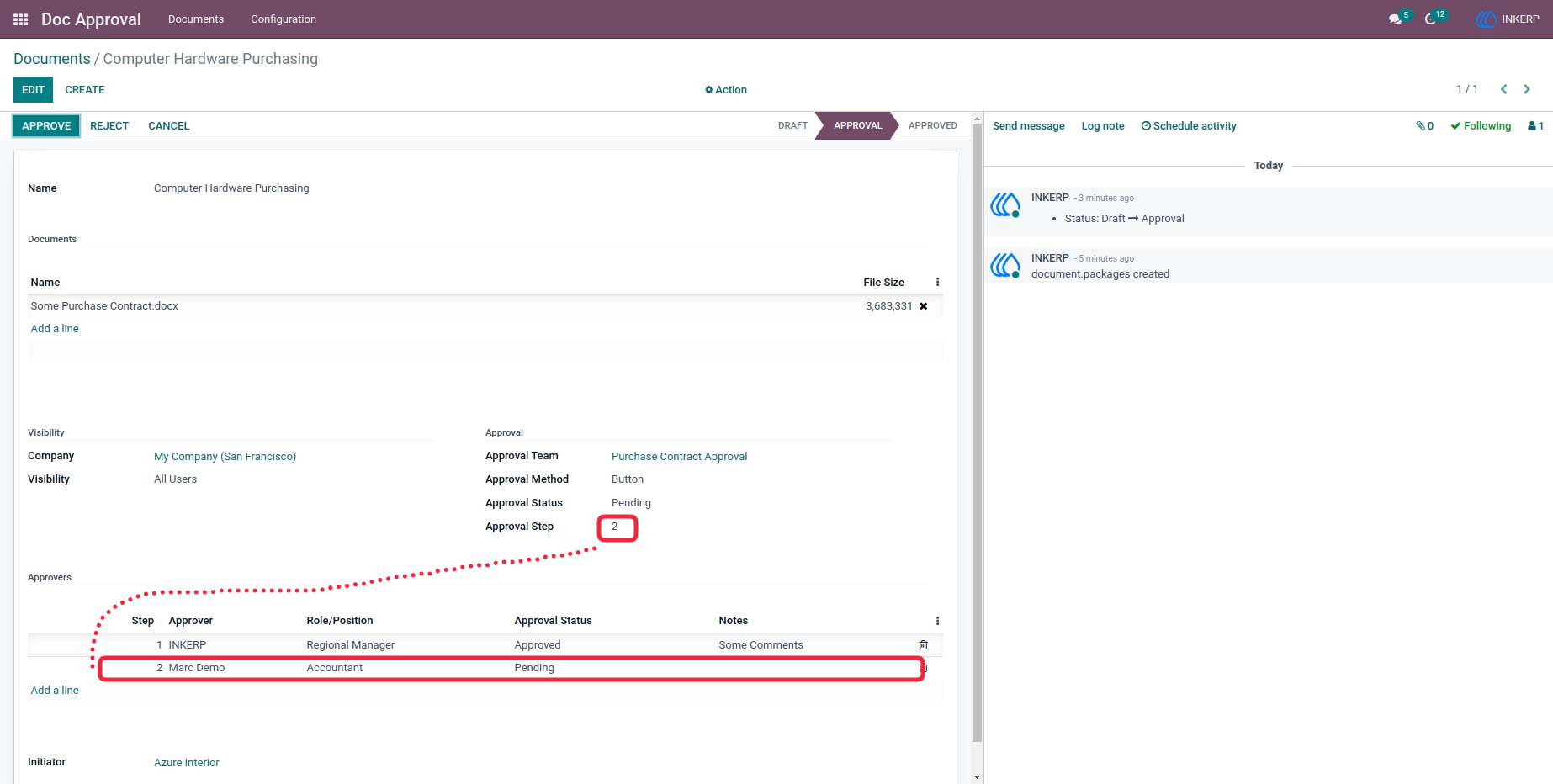Click the attachments paperclip counter
This screenshot has width=1553, height=784.
1425,126
